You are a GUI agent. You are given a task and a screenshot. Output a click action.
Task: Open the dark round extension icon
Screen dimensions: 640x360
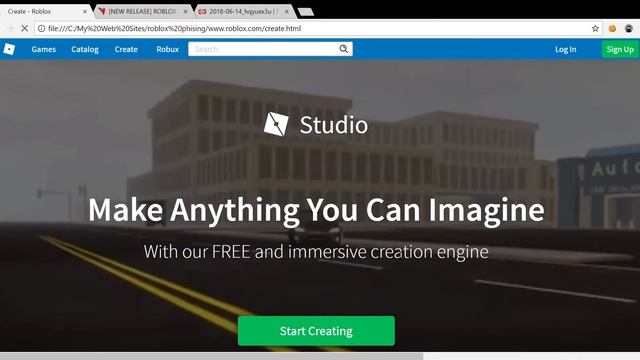[629, 28]
